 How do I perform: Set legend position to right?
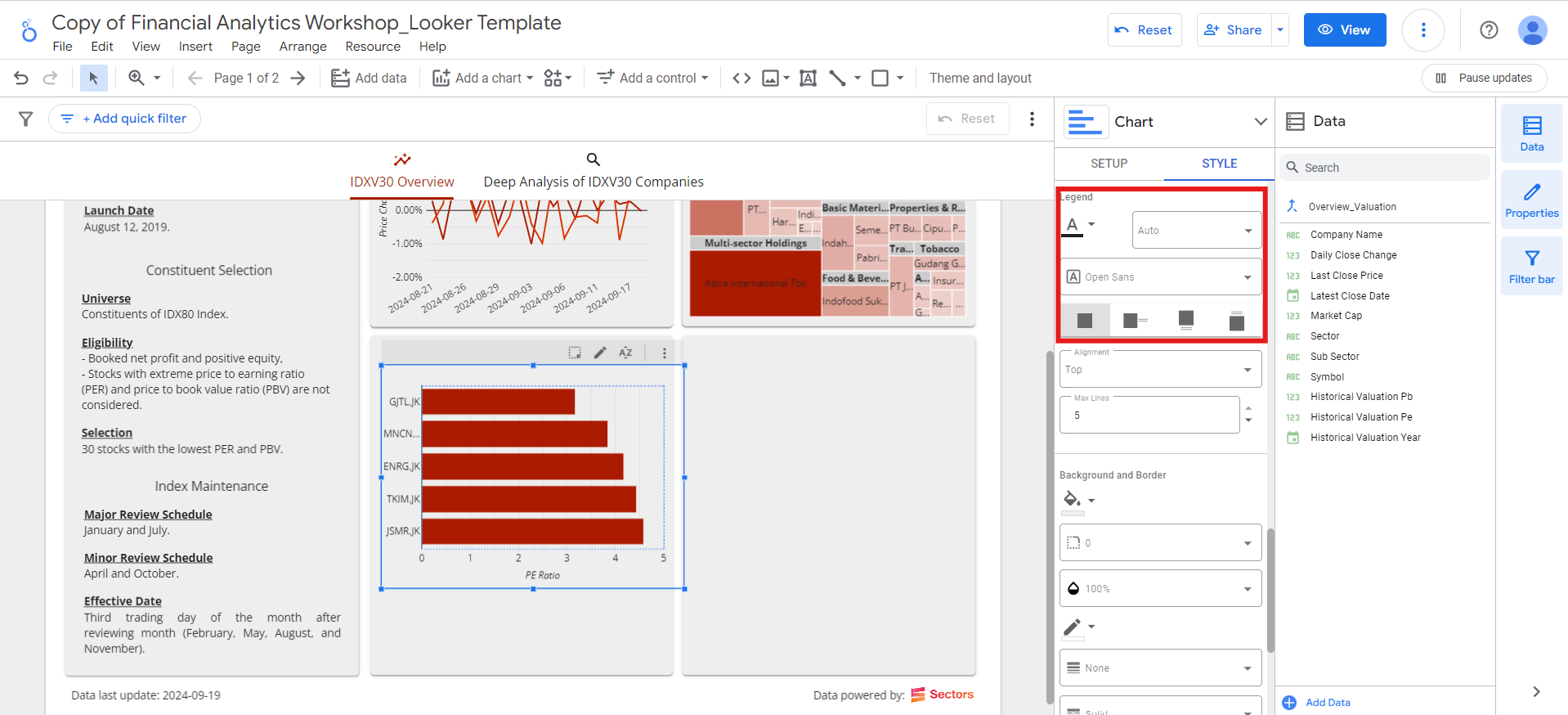click(1136, 321)
